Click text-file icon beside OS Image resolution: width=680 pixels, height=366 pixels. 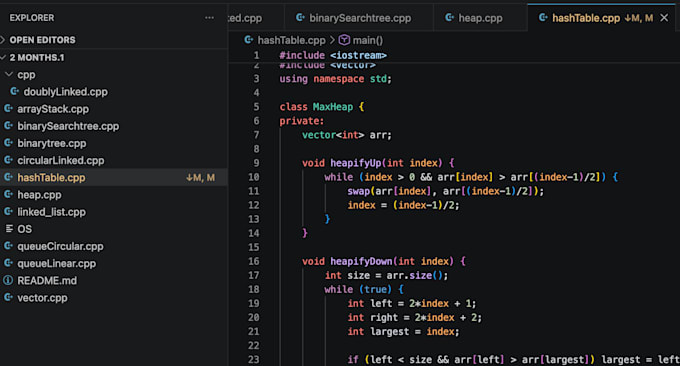(9, 229)
